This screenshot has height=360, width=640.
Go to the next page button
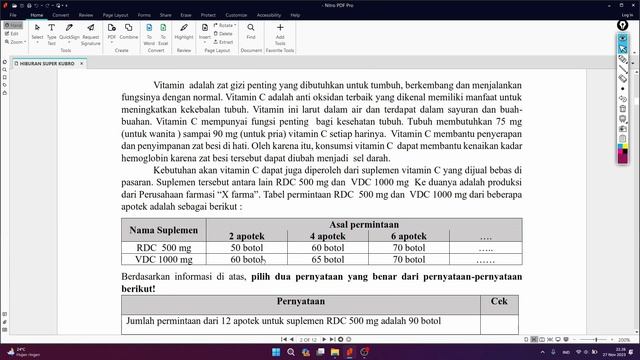pyautogui.click(x=324, y=339)
